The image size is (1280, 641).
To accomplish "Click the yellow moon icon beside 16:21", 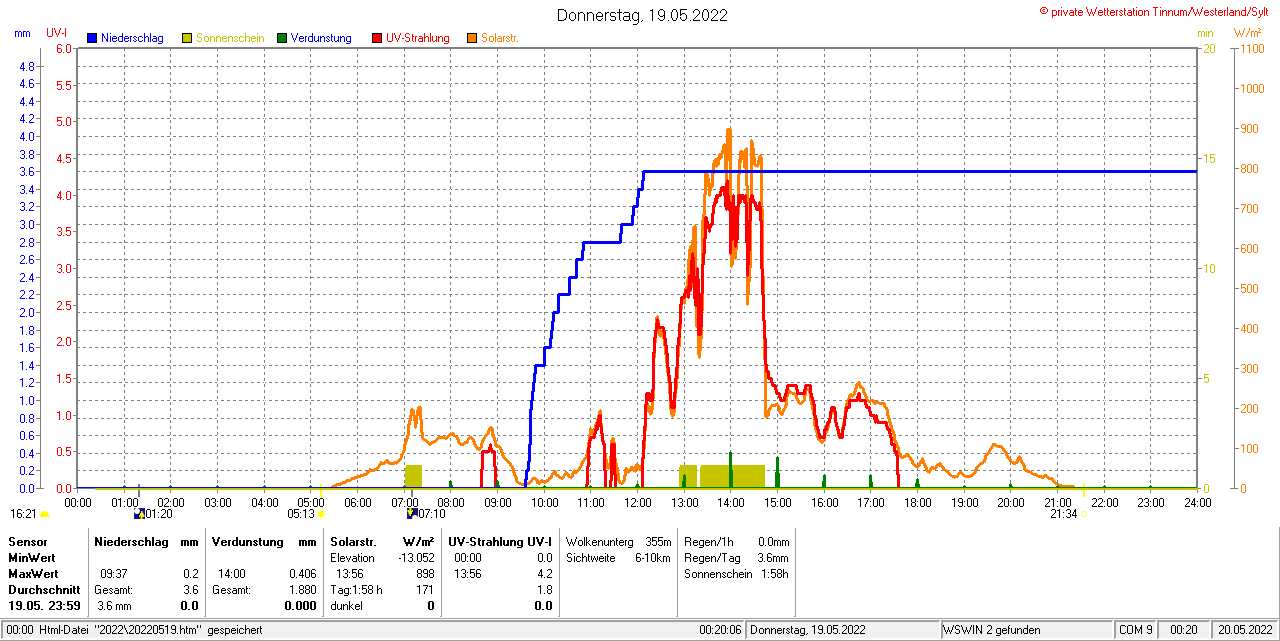I will (44, 514).
